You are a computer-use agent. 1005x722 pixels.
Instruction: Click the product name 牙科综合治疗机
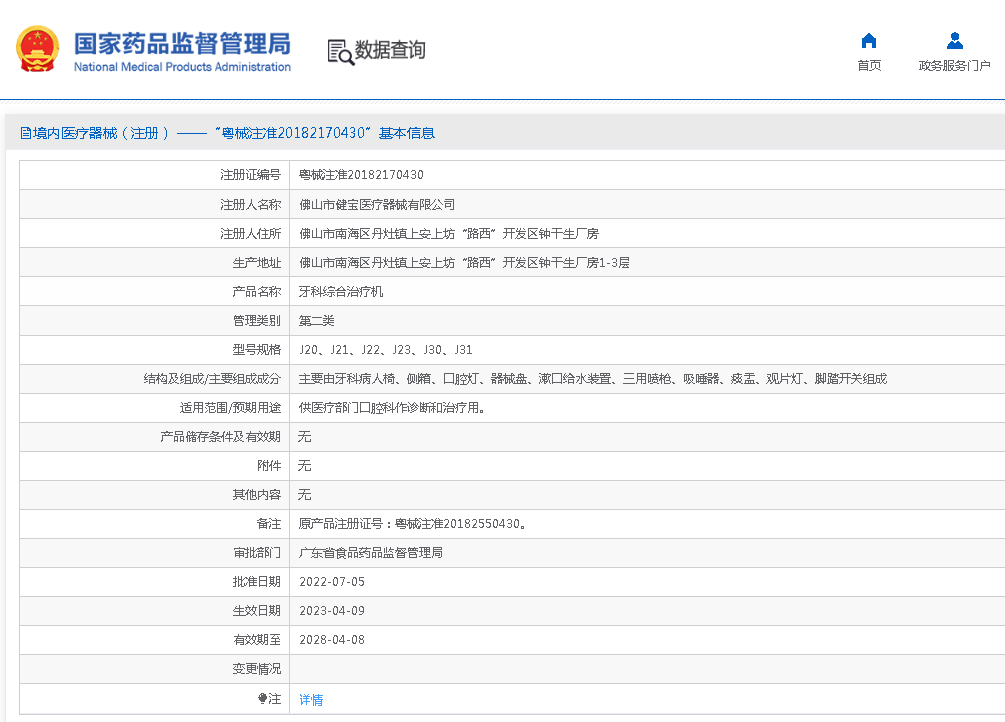(x=341, y=292)
